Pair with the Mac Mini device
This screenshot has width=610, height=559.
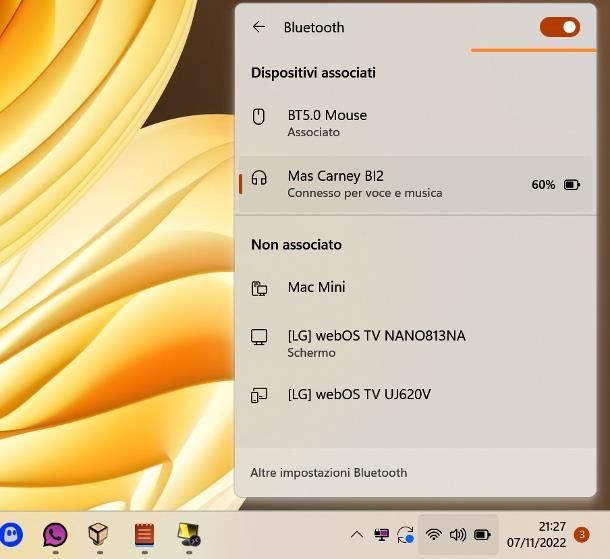pos(415,287)
